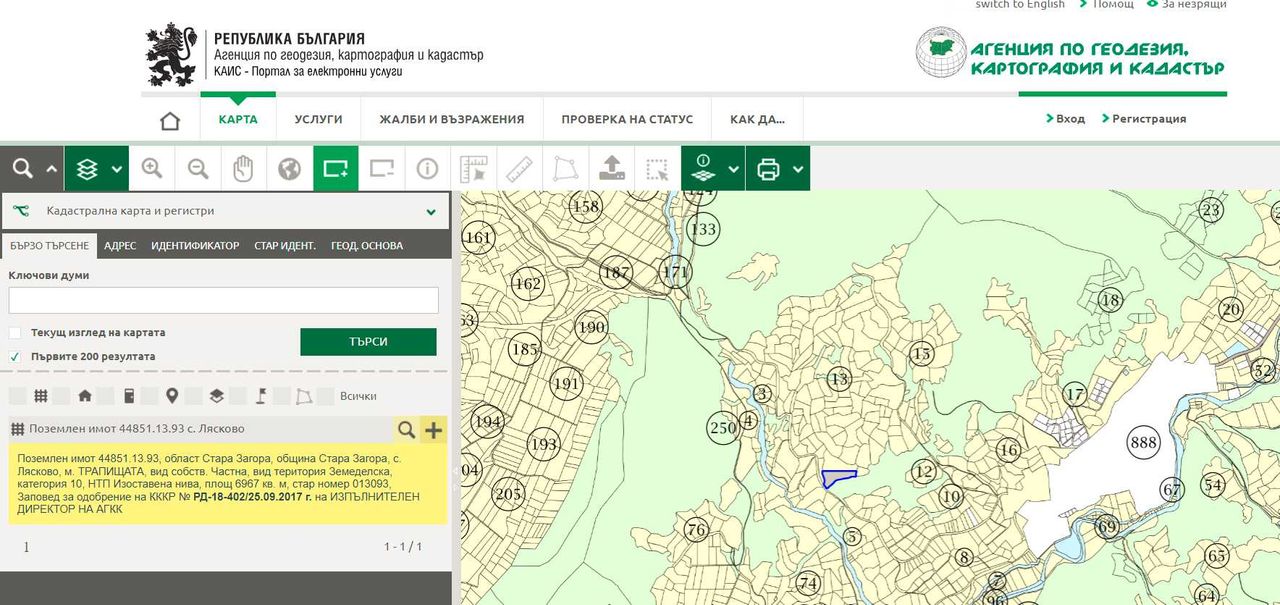Toggle the land parcels grid filter checkbox

click(x=16, y=396)
